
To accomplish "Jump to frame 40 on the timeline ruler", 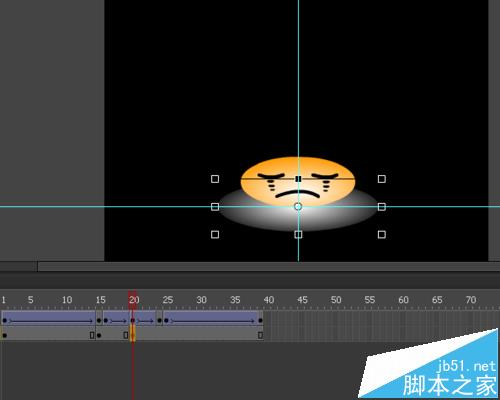I will (269, 299).
